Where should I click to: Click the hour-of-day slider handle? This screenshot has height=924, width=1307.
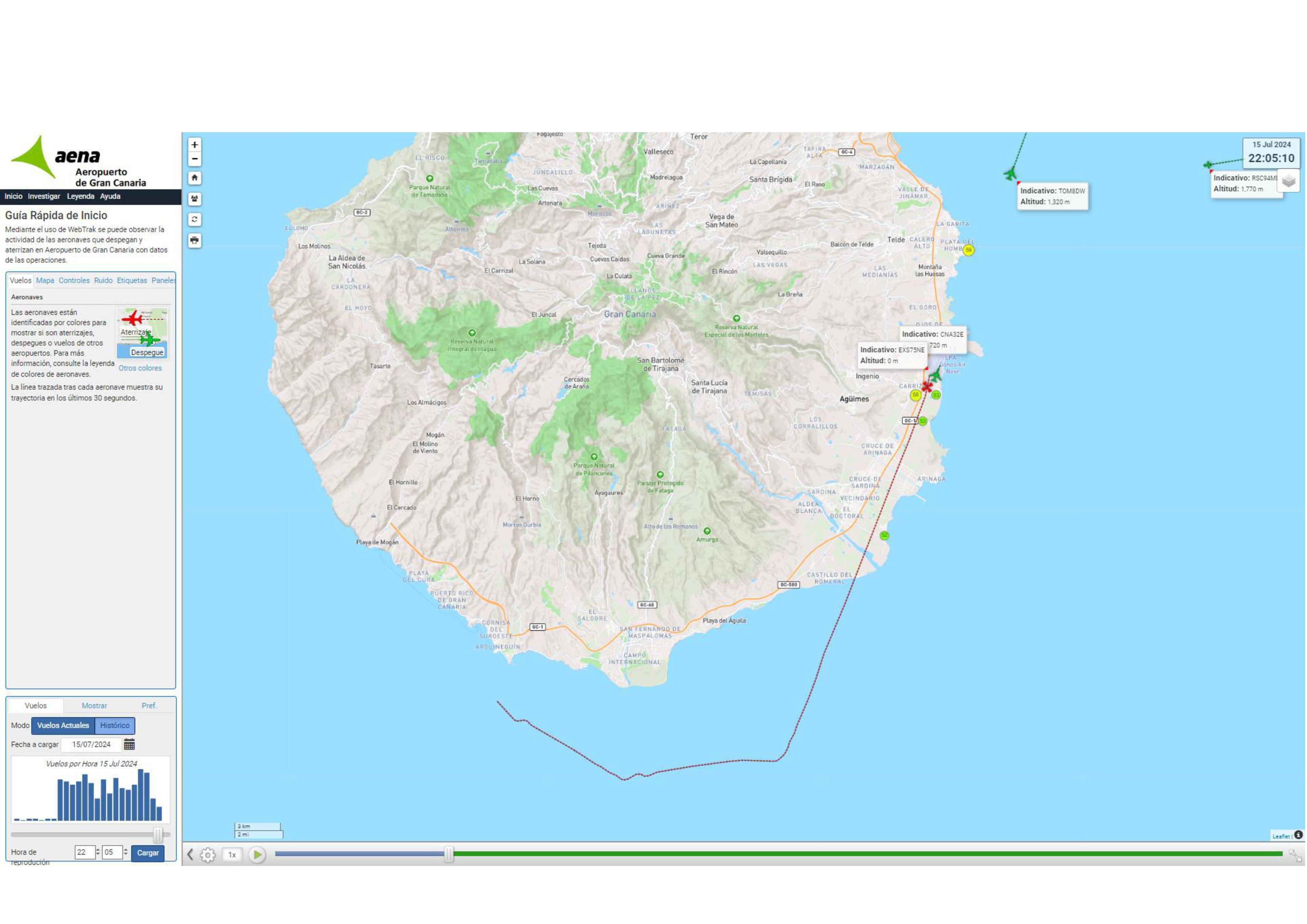(x=158, y=835)
